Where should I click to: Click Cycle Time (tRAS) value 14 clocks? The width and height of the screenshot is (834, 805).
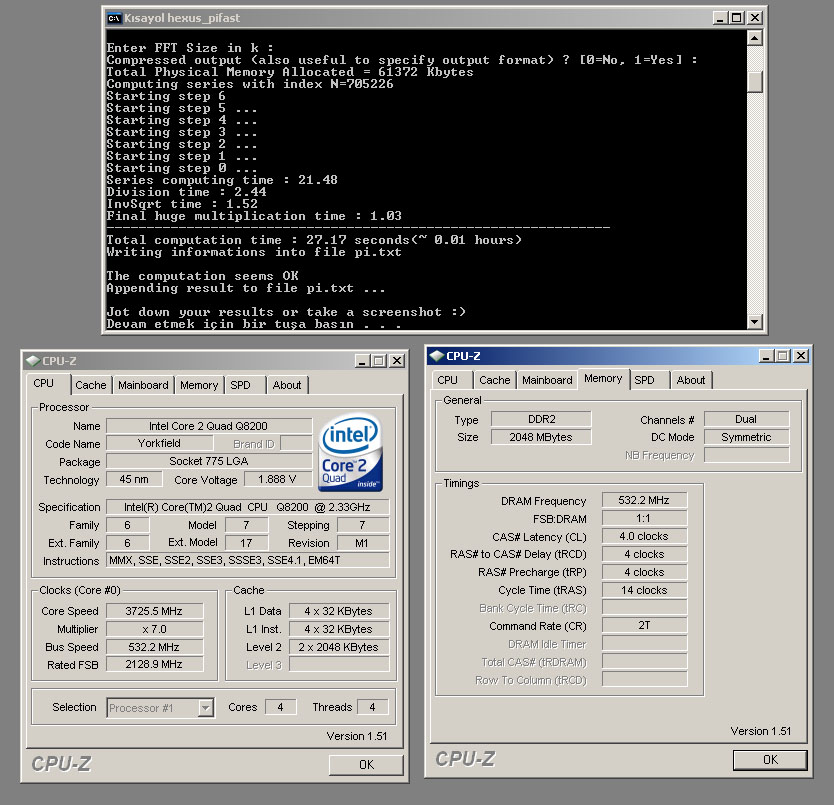pos(644,590)
